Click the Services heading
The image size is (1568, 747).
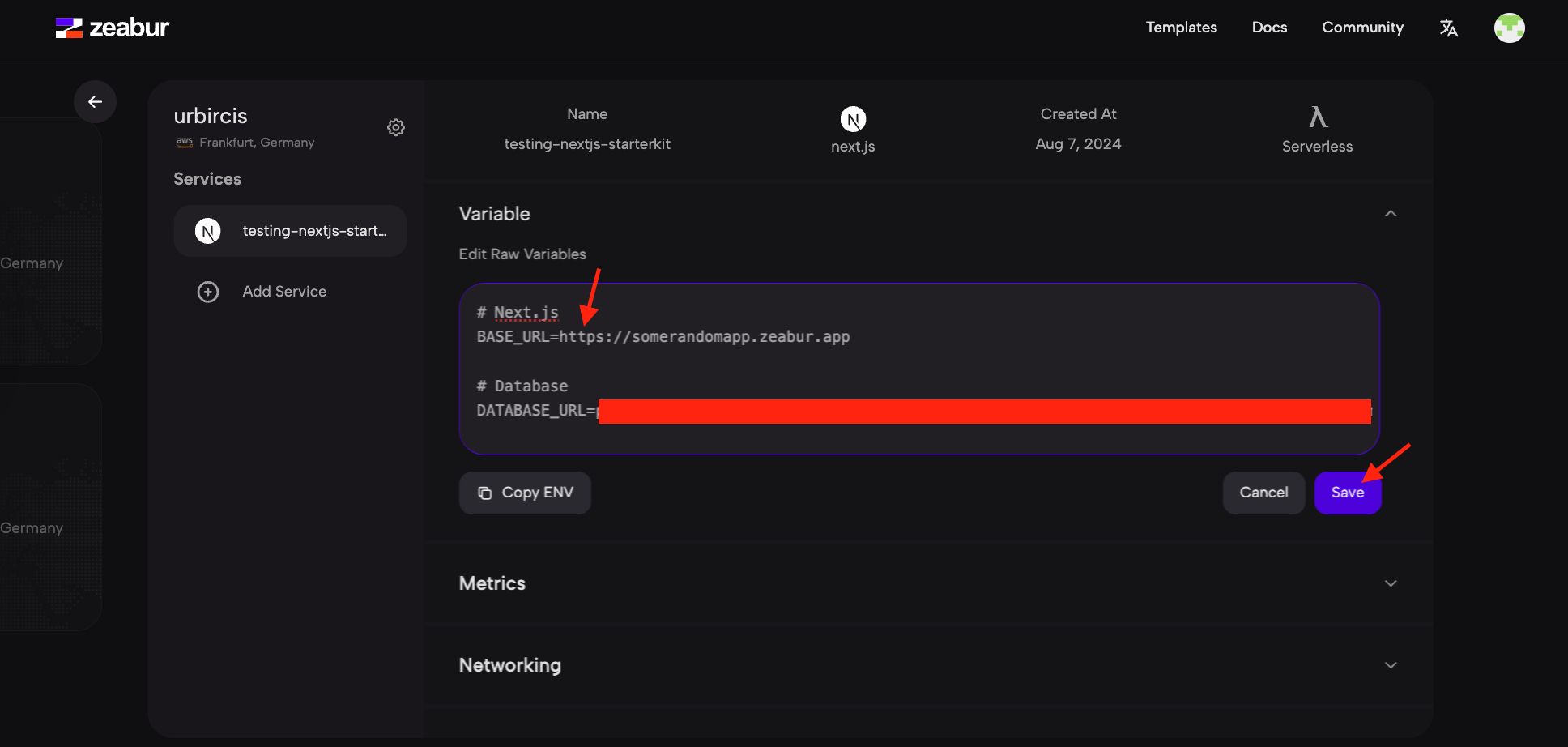coord(207,179)
